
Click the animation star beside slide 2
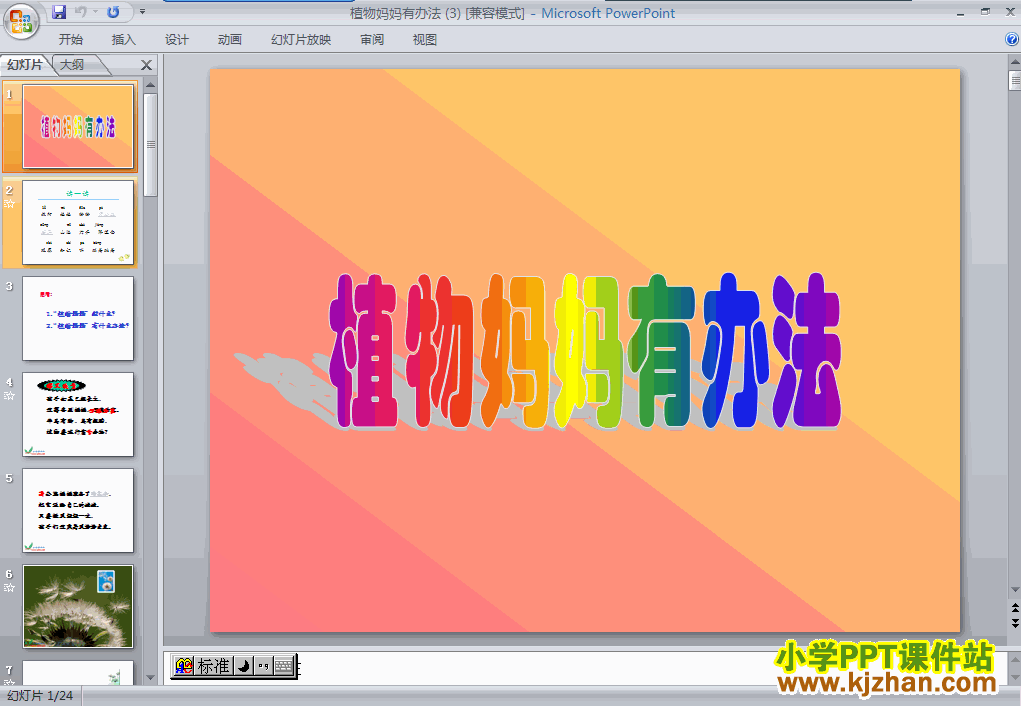tap(9, 204)
